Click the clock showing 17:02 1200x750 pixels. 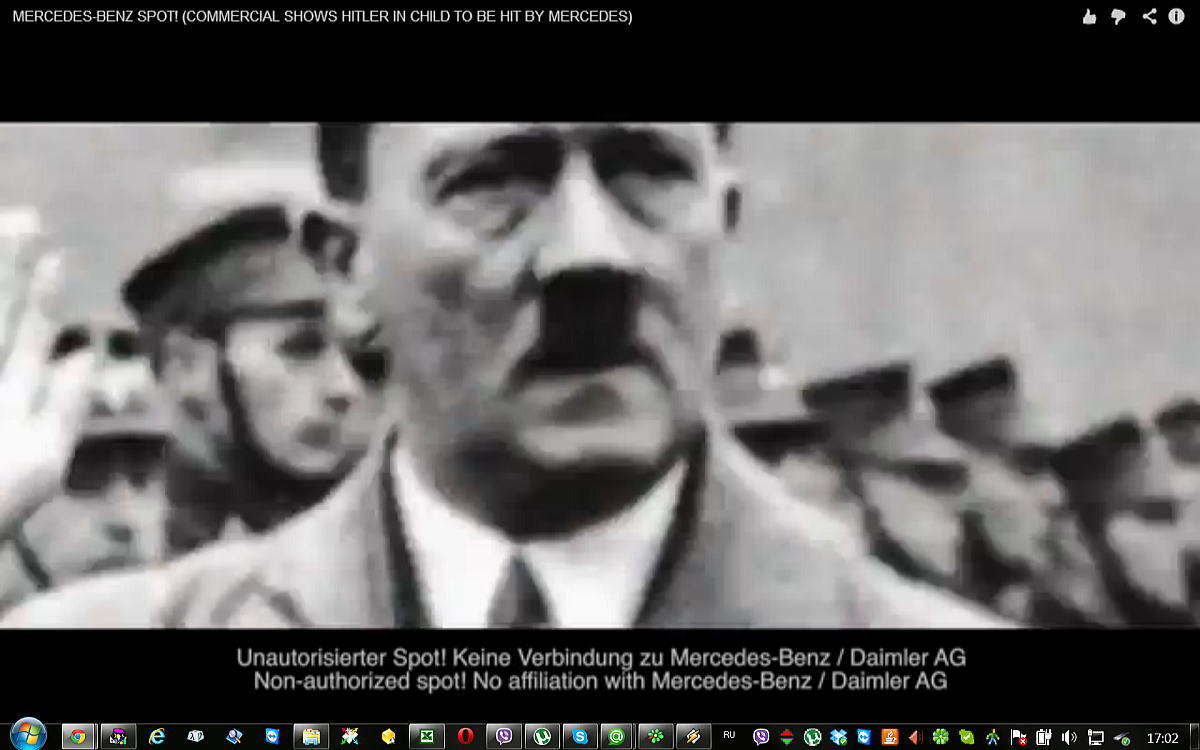1162,738
